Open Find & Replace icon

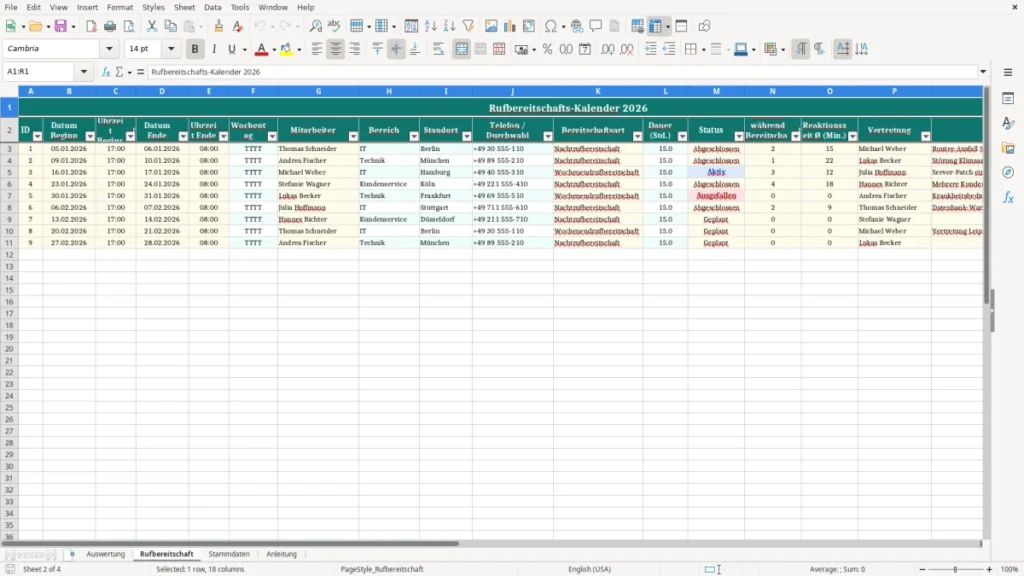pyautogui.click(x=315, y=26)
